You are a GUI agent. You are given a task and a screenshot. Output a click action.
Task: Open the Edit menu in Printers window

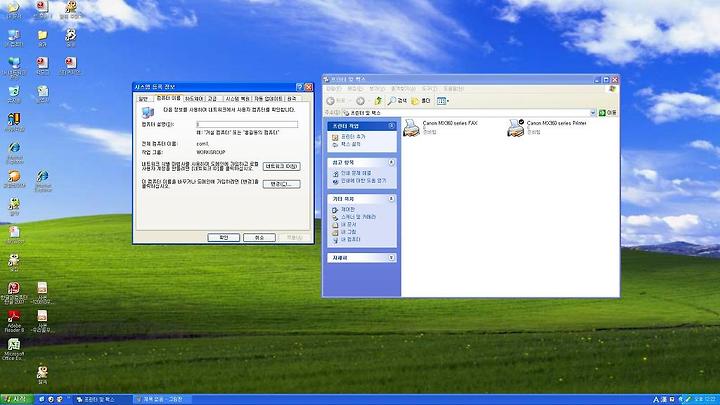pyautogui.click(x=355, y=89)
